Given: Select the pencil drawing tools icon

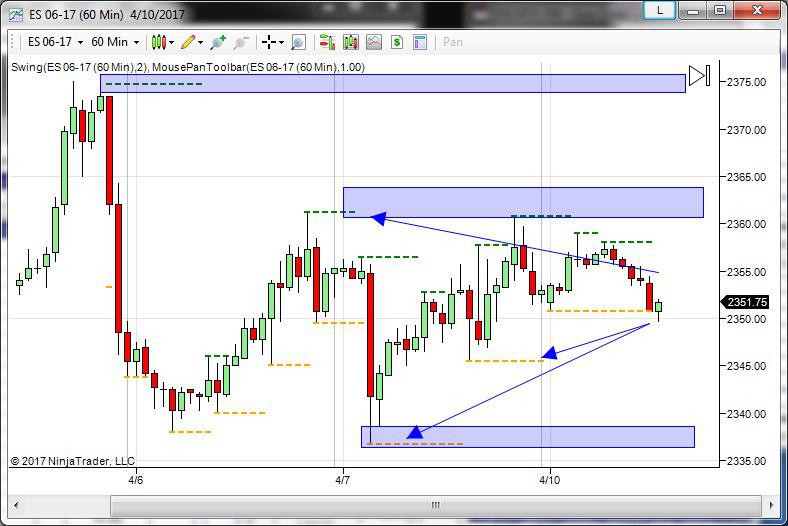Looking at the screenshot, I should coord(188,42).
